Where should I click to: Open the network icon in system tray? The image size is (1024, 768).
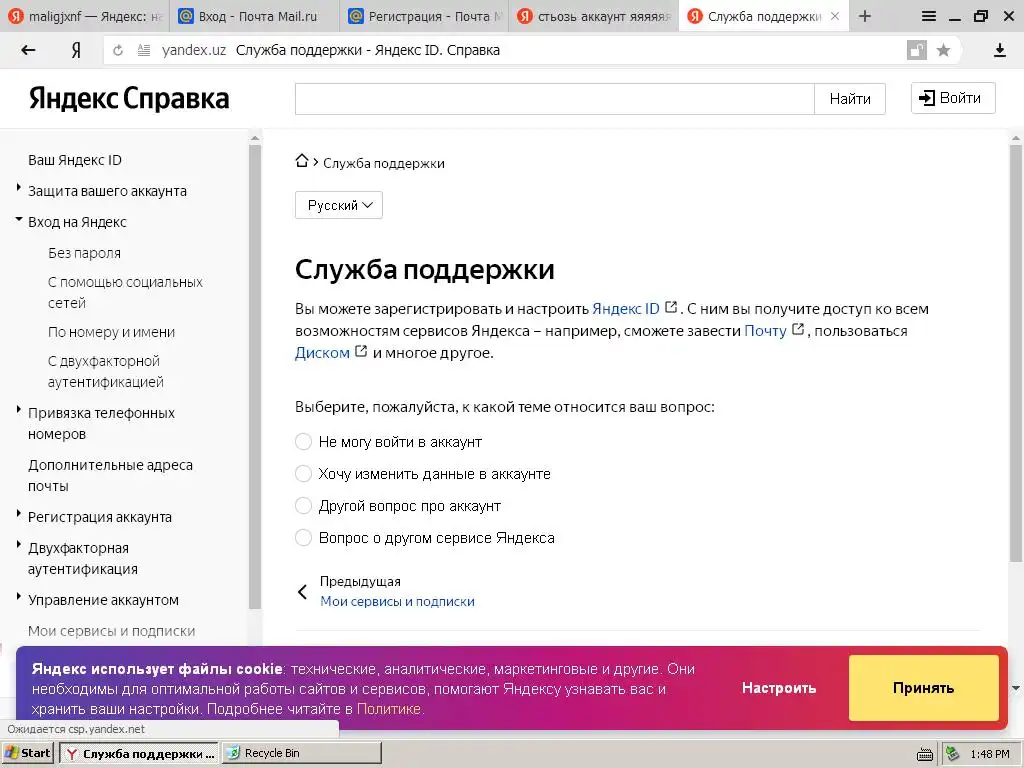[952, 754]
